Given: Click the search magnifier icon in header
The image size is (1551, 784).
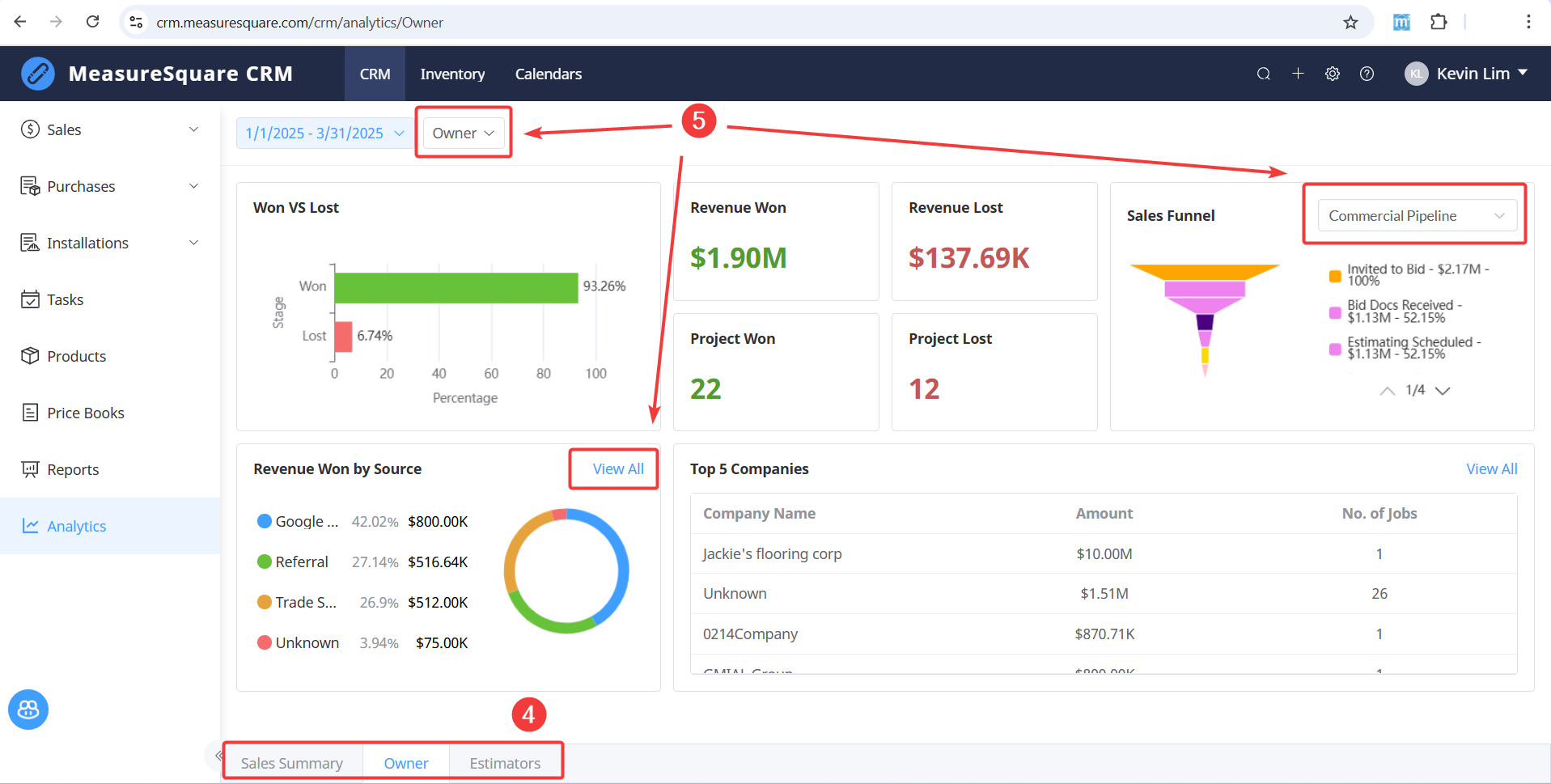Looking at the screenshot, I should point(1263,74).
